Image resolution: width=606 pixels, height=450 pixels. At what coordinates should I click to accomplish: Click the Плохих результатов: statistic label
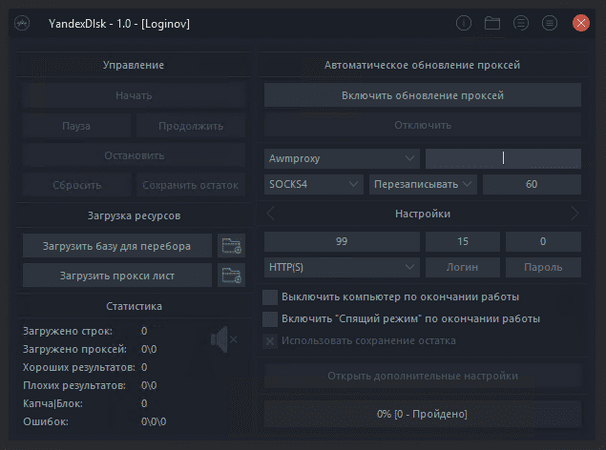[x=74, y=385]
